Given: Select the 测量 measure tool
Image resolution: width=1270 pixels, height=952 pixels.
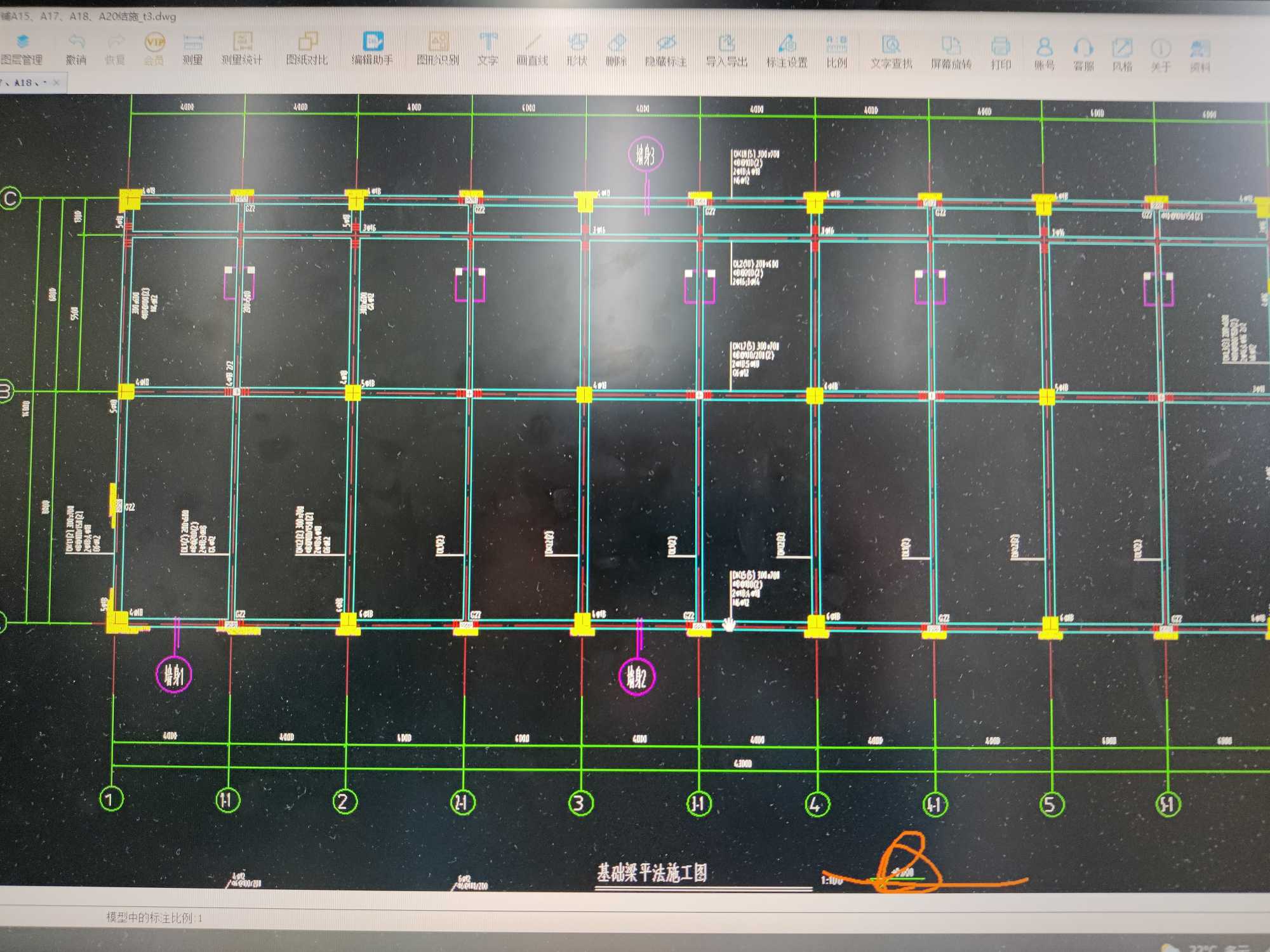Looking at the screenshot, I should tap(193, 50).
